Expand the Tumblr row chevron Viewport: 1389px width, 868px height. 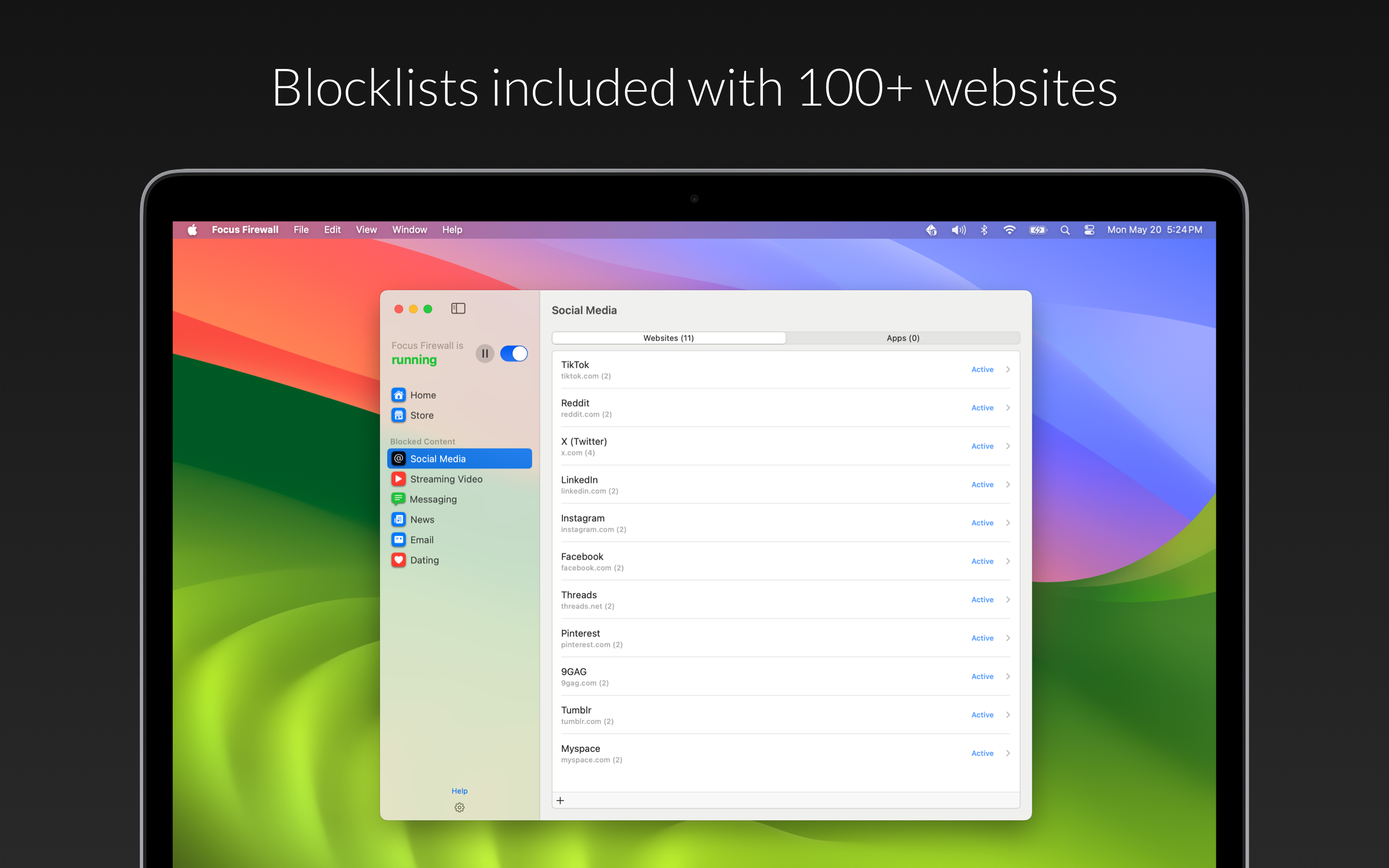[1008, 715]
